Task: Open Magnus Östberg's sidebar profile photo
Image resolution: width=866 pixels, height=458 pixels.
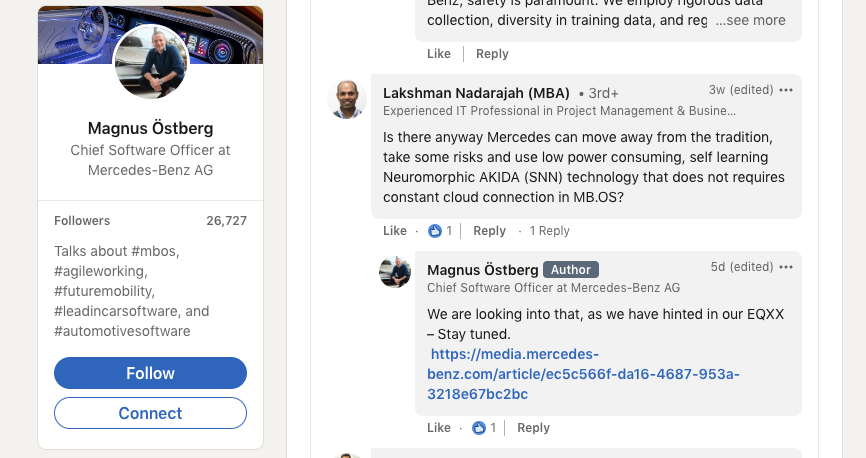Action: click(151, 62)
